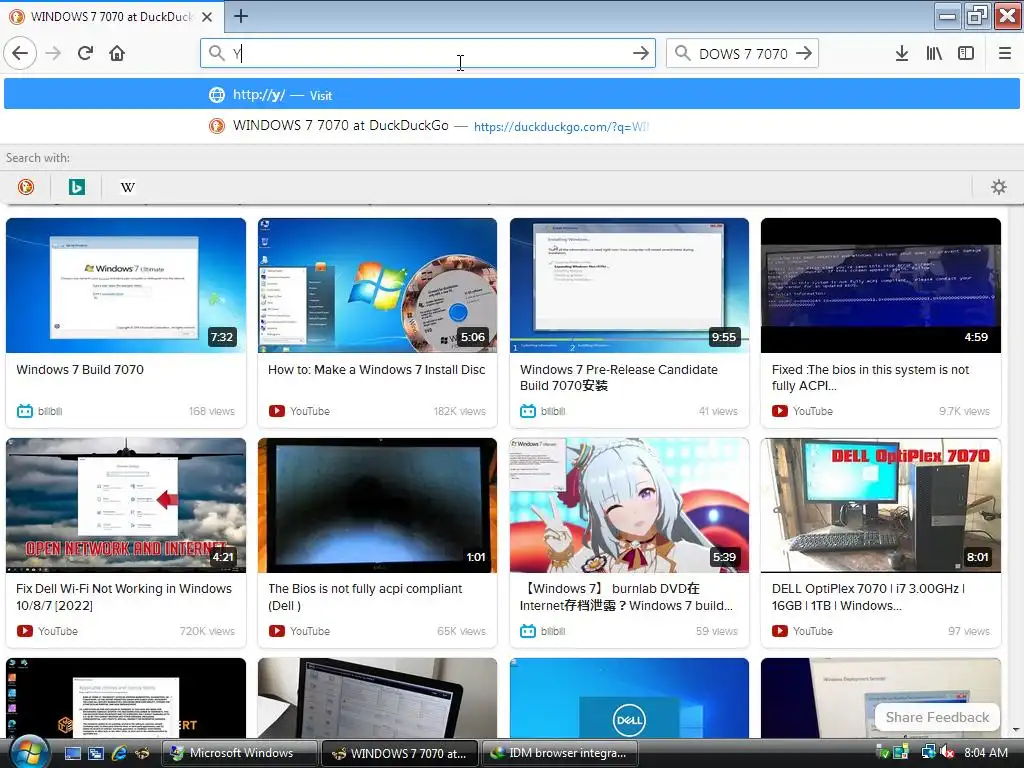Focus the URL address bar
This screenshot has width=1024, height=768.
pos(428,53)
